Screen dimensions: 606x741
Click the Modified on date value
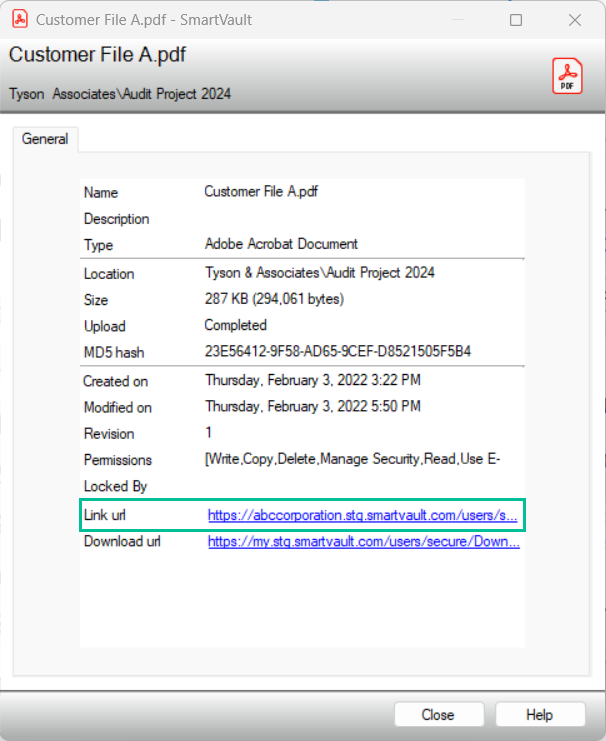312,406
